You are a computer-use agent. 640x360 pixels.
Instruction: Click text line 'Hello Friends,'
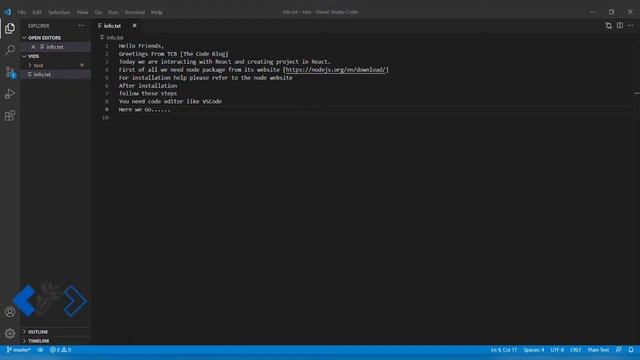point(141,46)
